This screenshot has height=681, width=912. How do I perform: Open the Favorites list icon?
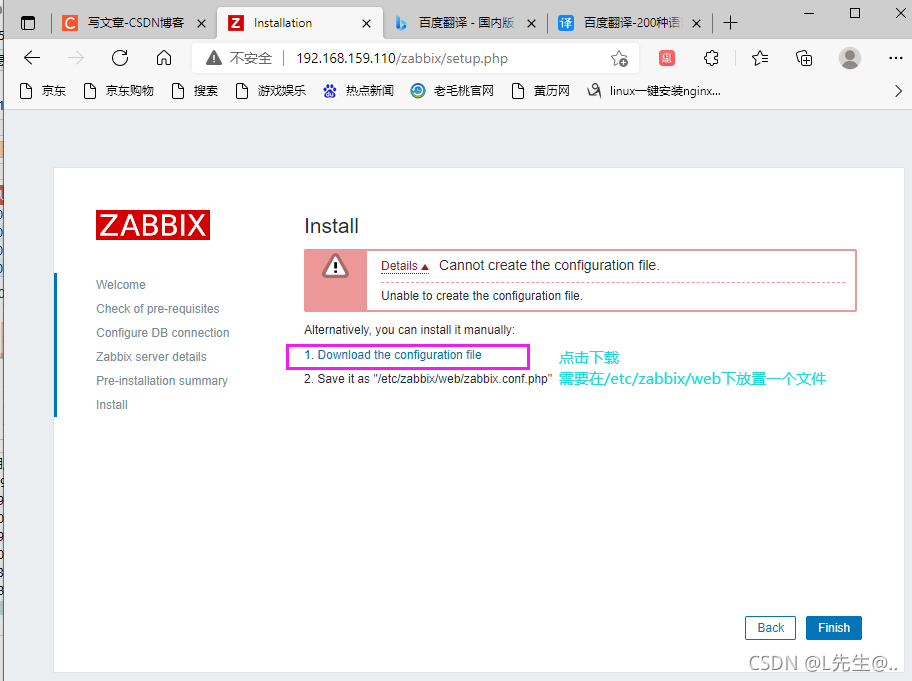760,58
